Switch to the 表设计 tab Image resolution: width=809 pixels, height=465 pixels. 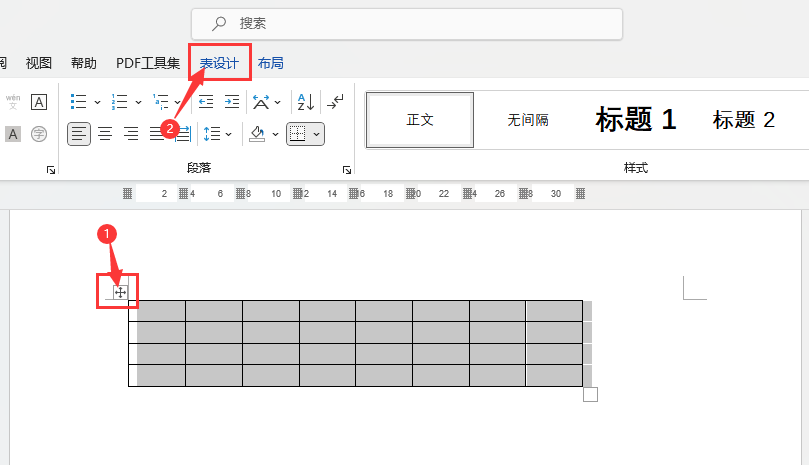click(x=219, y=63)
